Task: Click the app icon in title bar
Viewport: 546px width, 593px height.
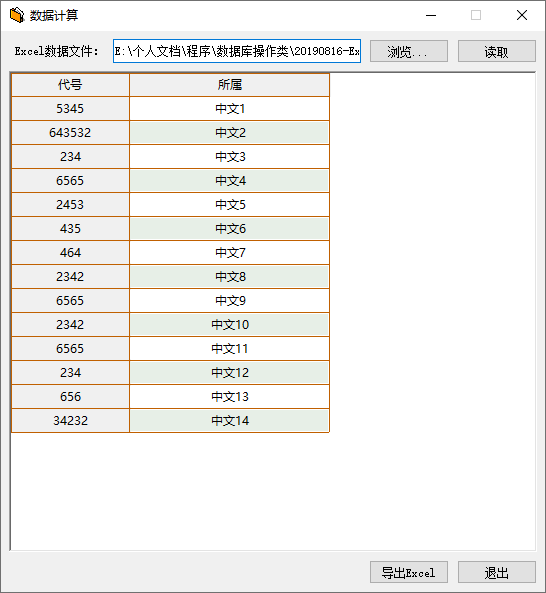Action: [x=17, y=16]
